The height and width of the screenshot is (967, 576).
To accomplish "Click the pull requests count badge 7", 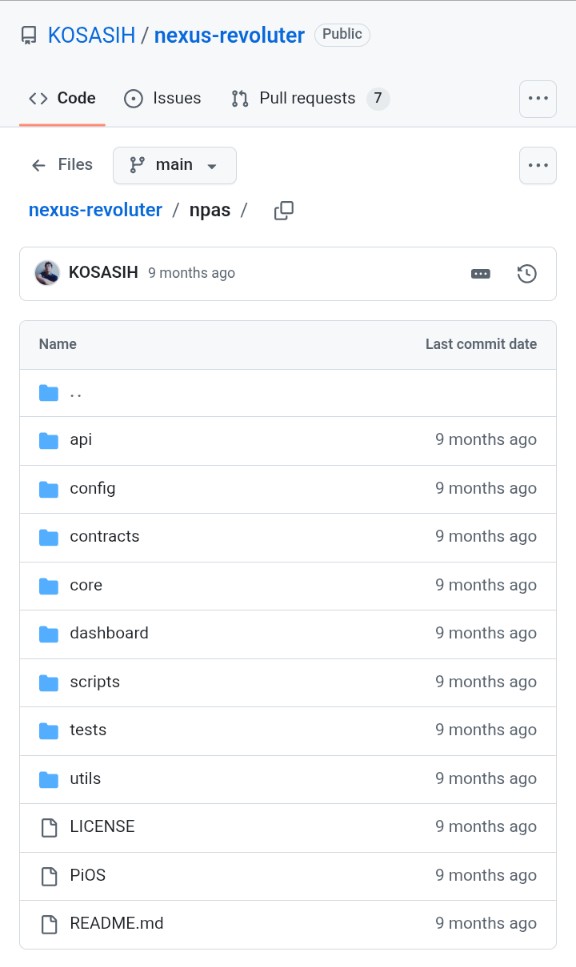I will point(378,98).
